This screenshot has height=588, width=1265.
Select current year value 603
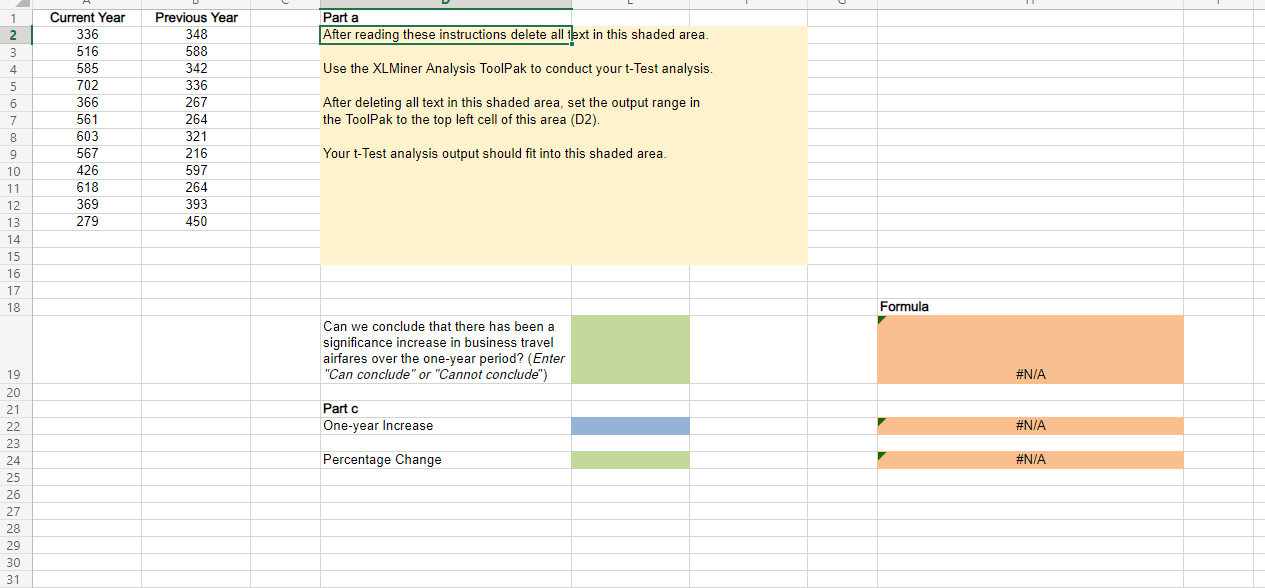tap(87, 136)
